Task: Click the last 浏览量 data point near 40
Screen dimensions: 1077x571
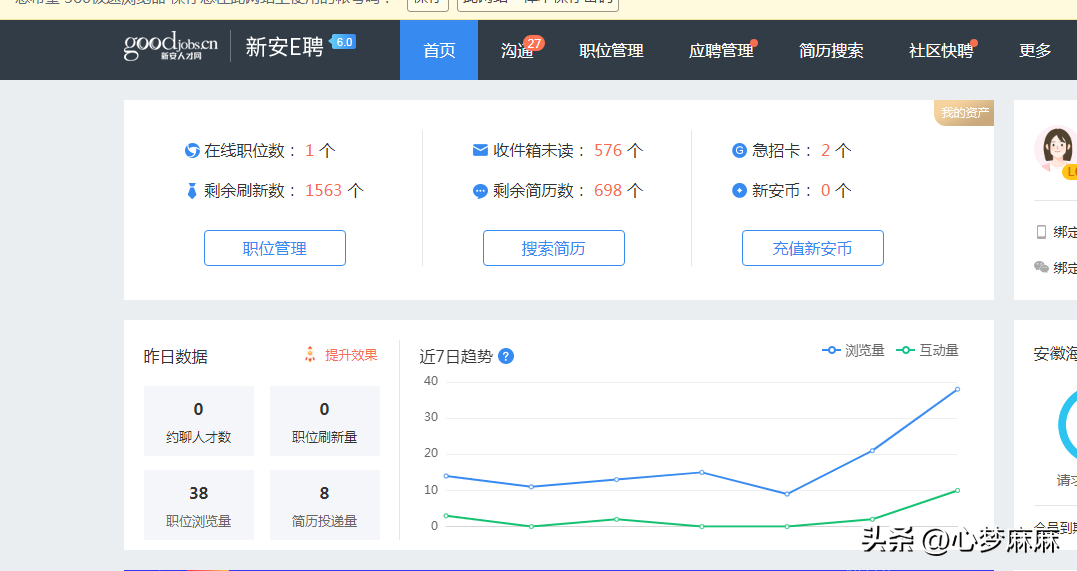Action: [x=957, y=390]
